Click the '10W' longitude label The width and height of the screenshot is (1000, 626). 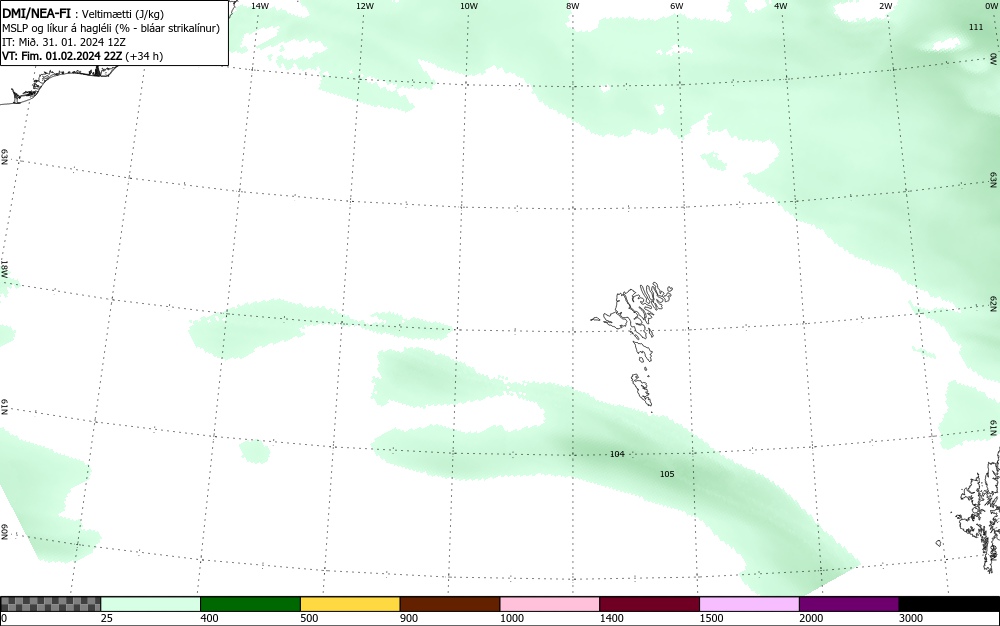click(x=469, y=6)
